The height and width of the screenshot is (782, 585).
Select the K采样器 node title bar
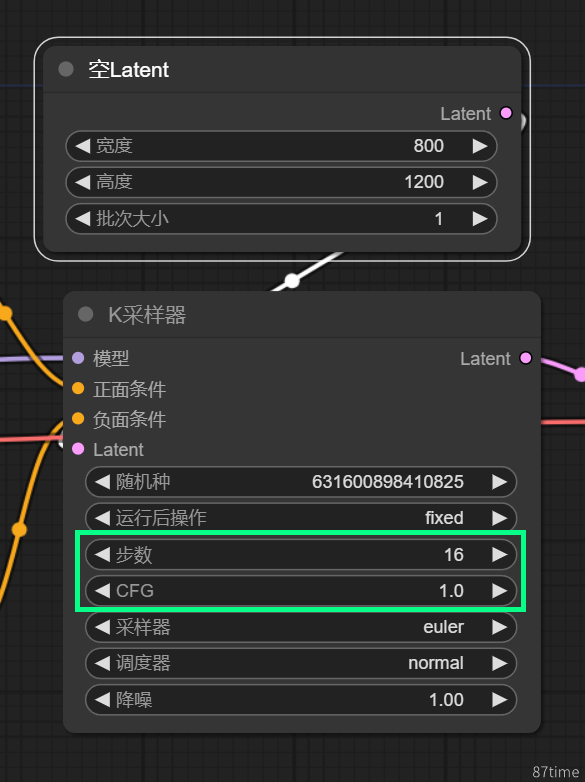coord(302,315)
